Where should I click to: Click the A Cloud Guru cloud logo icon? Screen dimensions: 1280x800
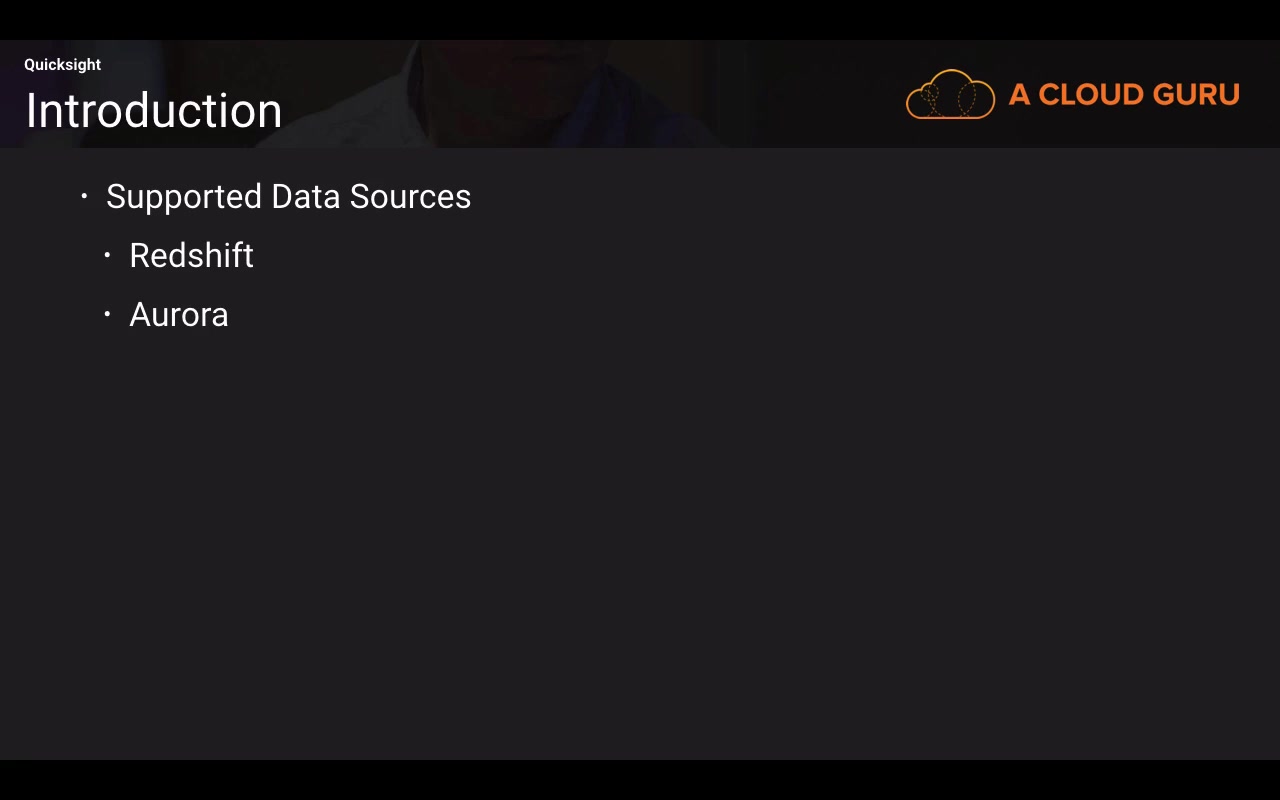950,95
